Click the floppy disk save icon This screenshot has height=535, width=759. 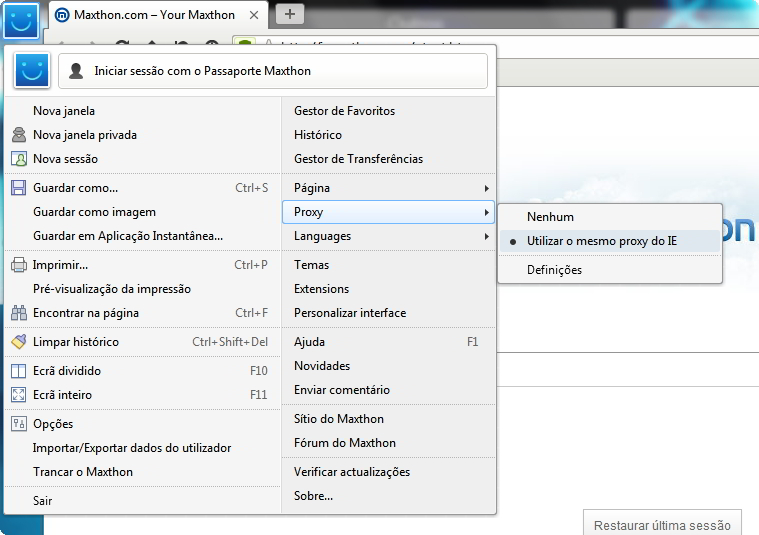click(x=19, y=188)
